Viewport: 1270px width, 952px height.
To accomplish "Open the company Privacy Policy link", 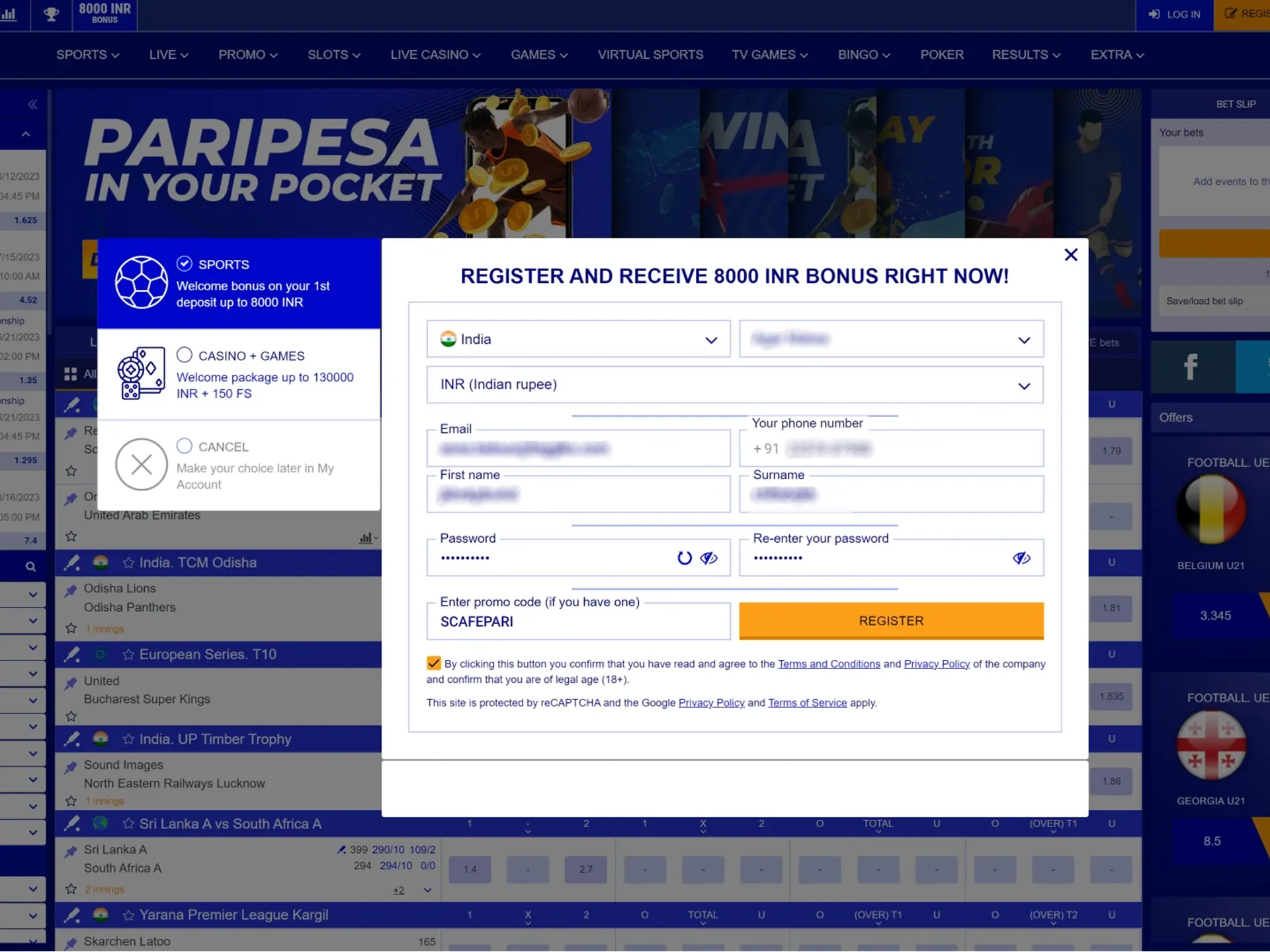I will pos(937,664).
